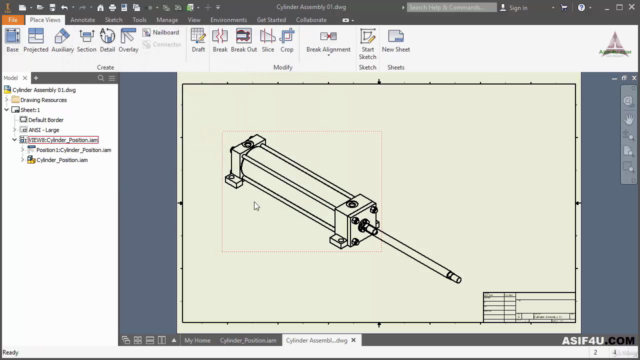
Task: Click the Save icon in quick access
Action: tap(52, 7)
